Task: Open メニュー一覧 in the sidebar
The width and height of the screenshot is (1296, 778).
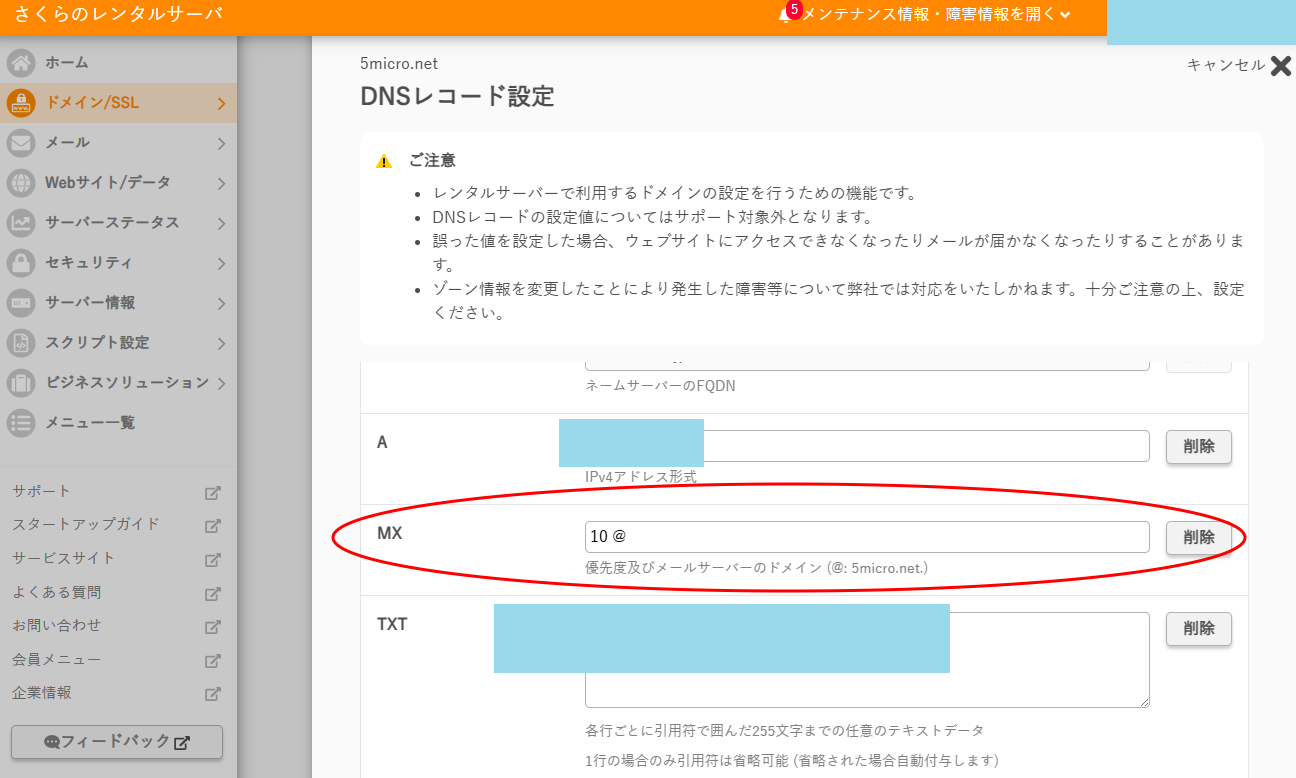Action: 89,423
